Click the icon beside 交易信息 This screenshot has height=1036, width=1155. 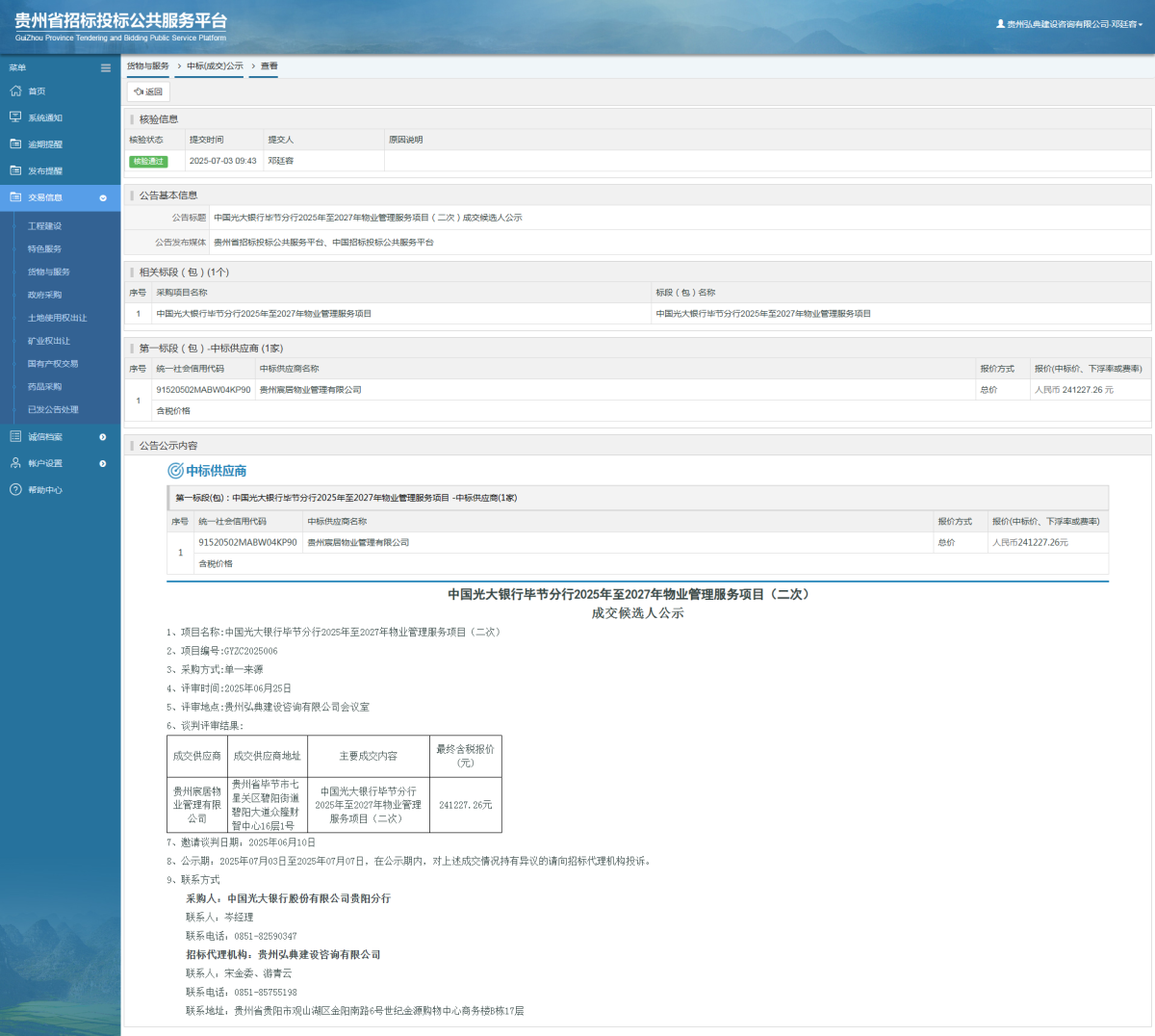15,197
